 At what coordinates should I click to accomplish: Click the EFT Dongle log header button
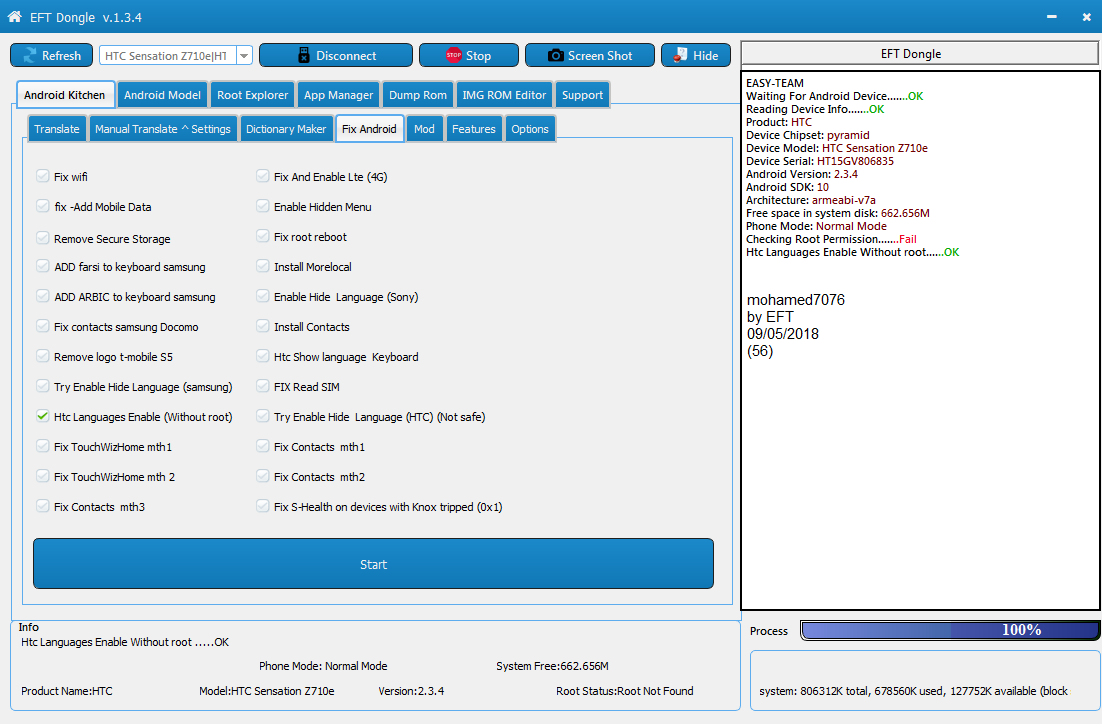coord(920,53)
